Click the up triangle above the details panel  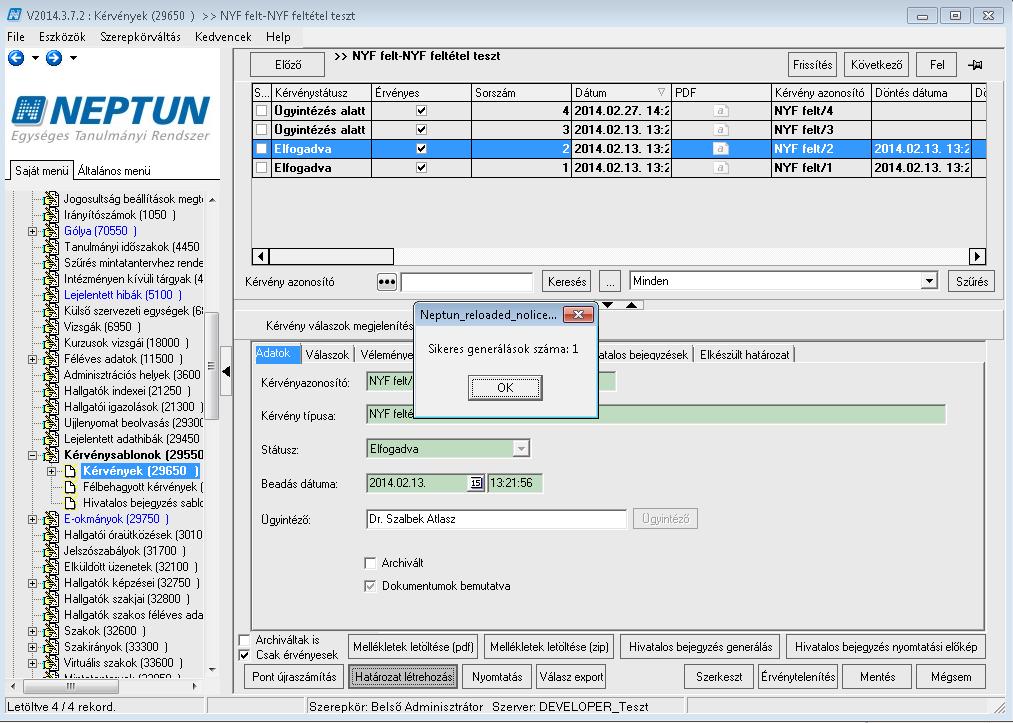tap(631, 305)
